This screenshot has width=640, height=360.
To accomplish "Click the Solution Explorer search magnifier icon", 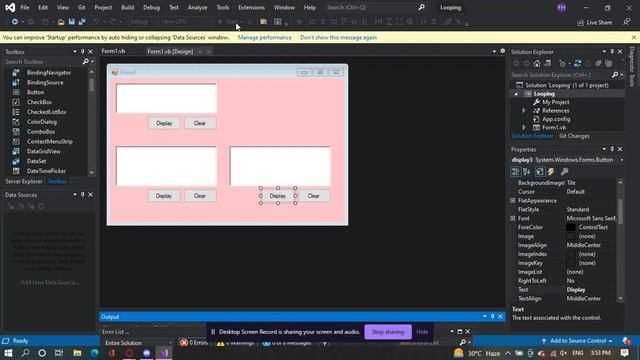I will click(615, 75).
